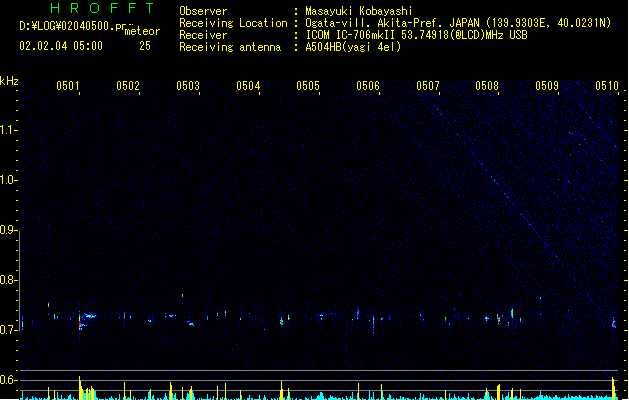The image size is (629, 400).
Task: Click the antenna value A504HB(yagi 4el)
Action: click(353, 47)
